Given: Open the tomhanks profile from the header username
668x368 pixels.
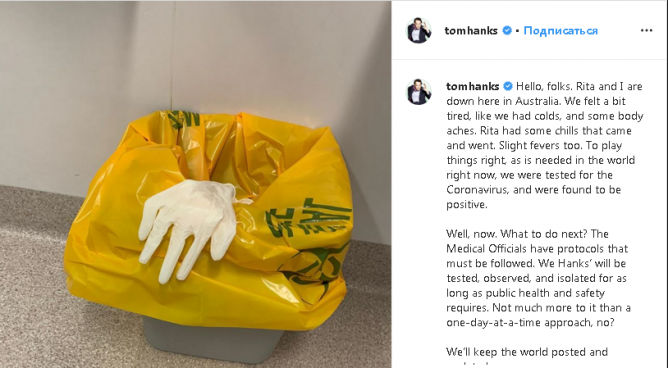Looking at the screenshot, I should pyautogui.click(x=471, y=31).
